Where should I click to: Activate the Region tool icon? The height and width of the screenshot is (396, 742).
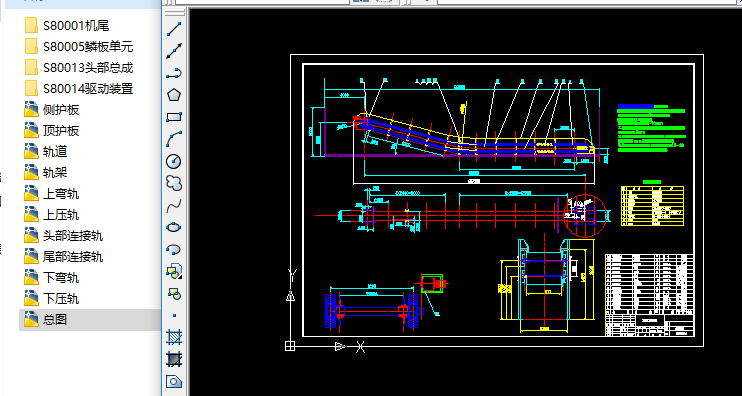(x=175, y=381)
